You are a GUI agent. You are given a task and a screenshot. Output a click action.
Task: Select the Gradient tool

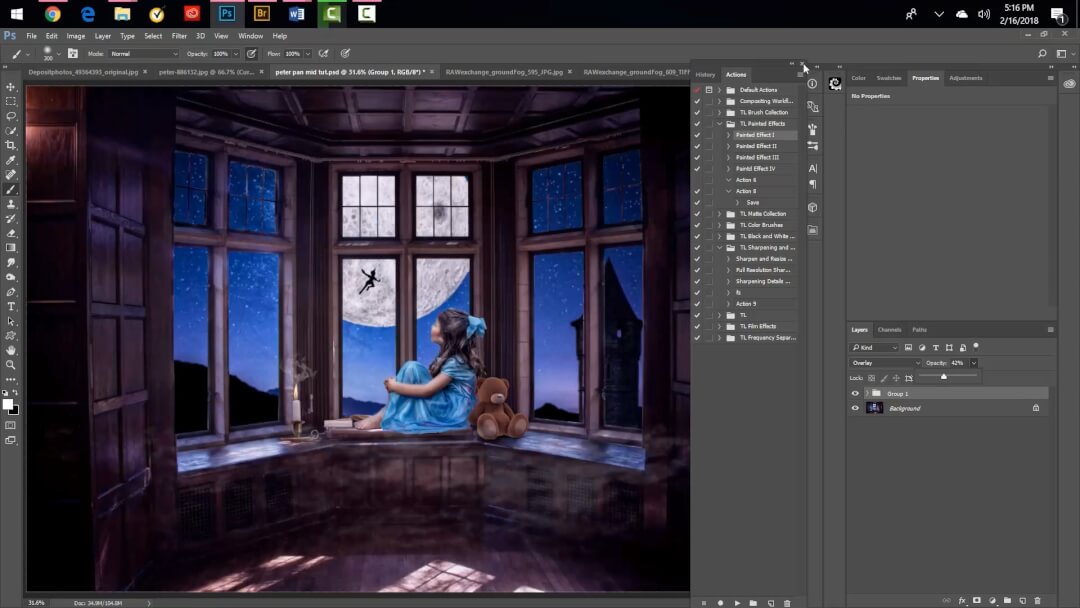(x=10, y=248)
